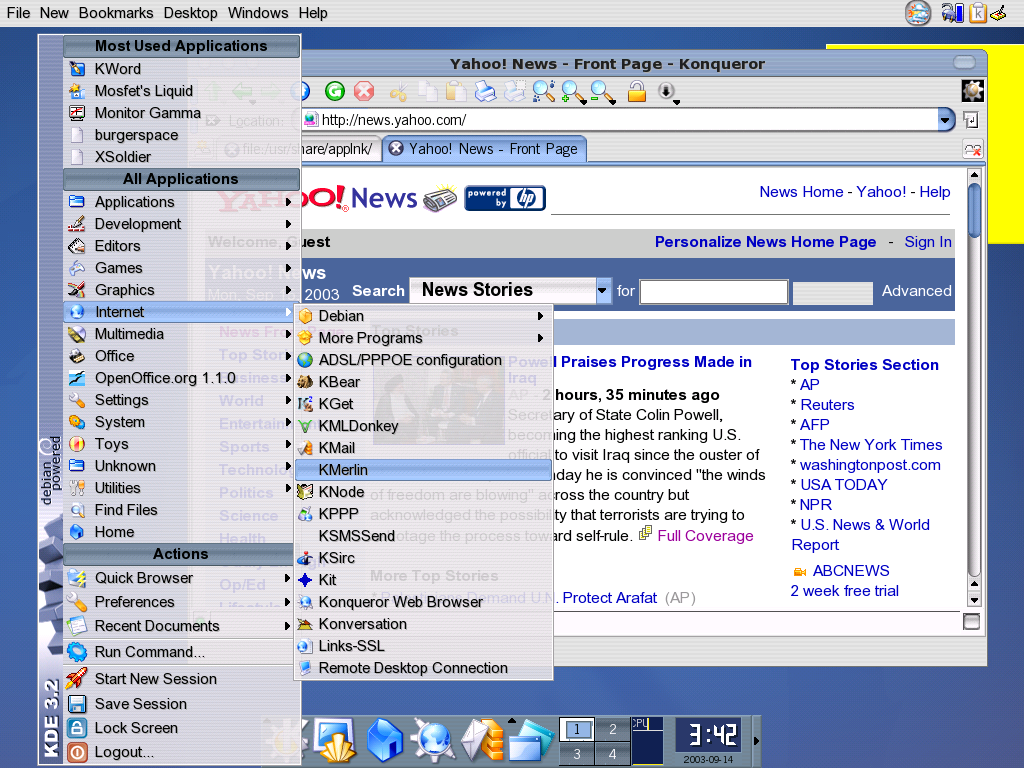The image size is (1024, 768).
Task: Open the Bookmarks menu in top menubar
Action: point(116,13)
